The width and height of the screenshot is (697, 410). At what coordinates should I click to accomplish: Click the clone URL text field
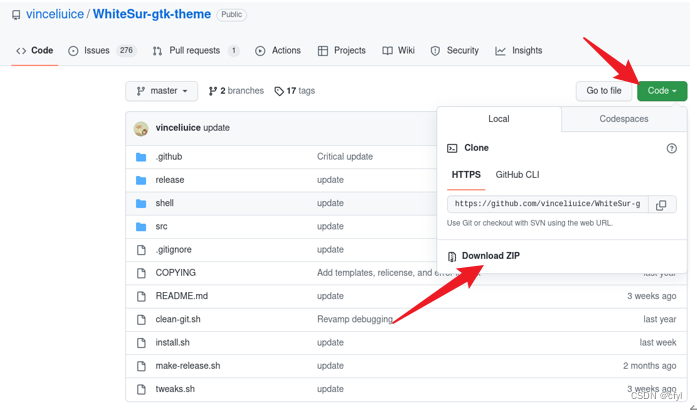[x=548, y=204]
